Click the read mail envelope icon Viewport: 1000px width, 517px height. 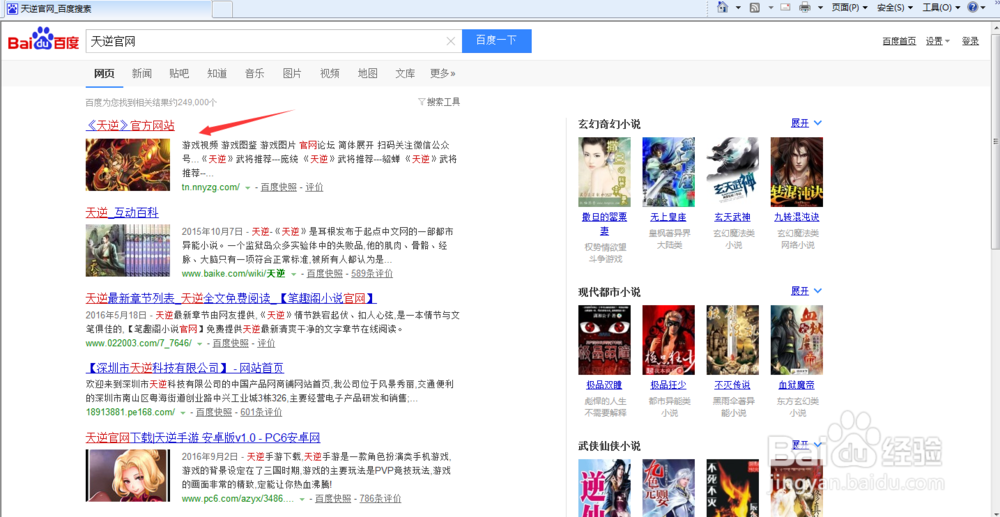[x=785, y=8]
